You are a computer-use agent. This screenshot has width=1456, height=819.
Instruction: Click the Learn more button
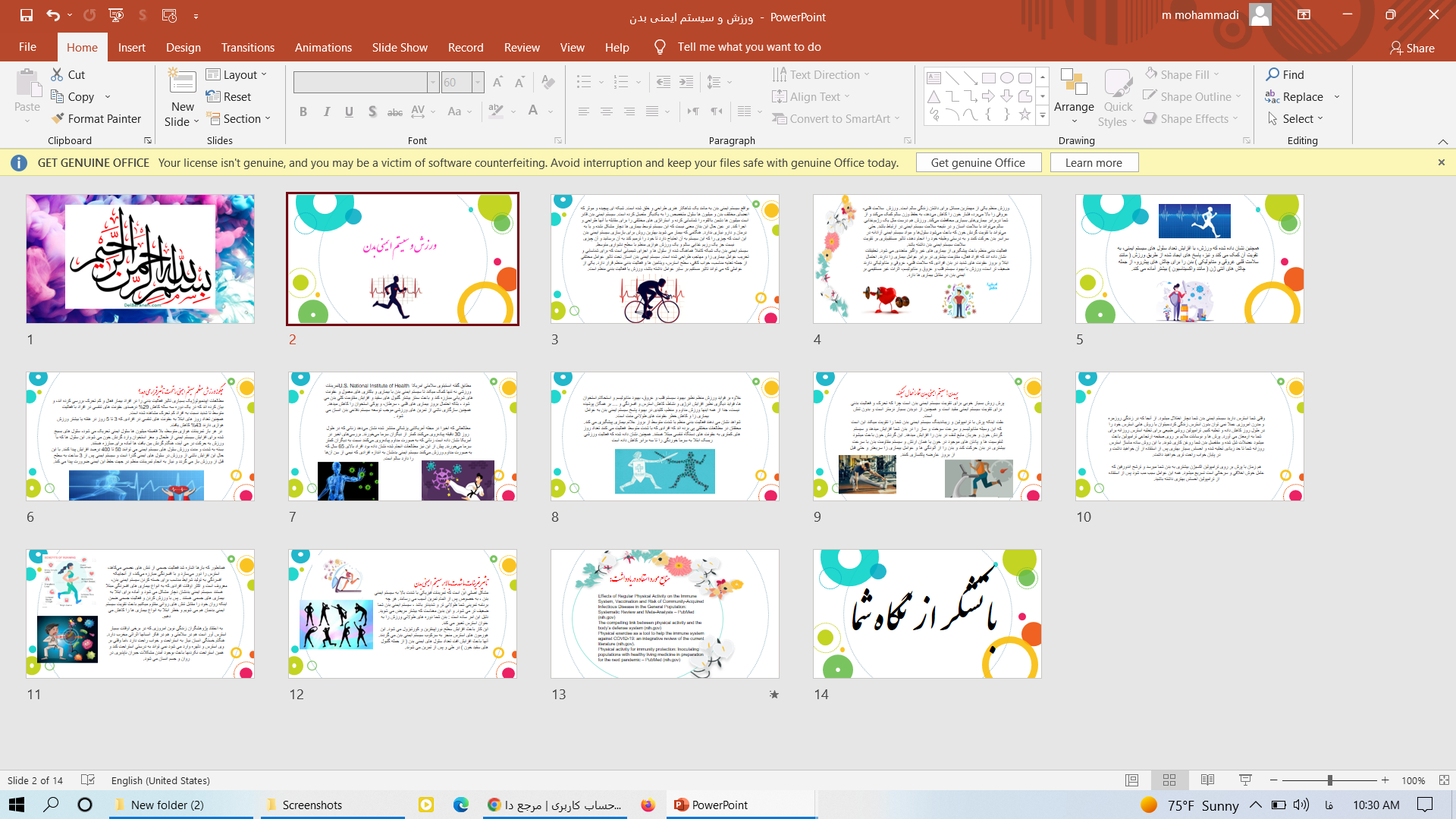coord(1093,162)
